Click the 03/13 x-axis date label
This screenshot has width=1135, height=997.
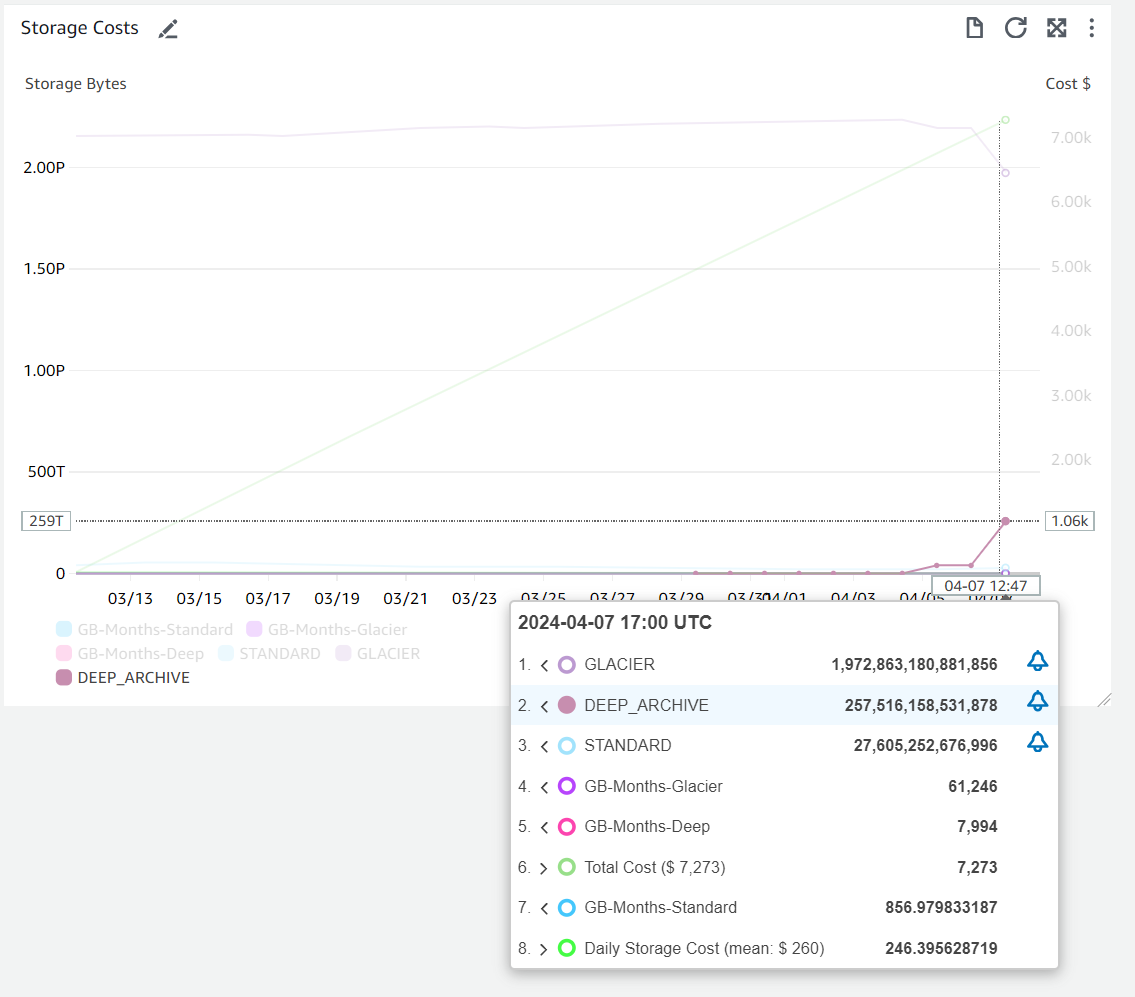tap(130, 599)
